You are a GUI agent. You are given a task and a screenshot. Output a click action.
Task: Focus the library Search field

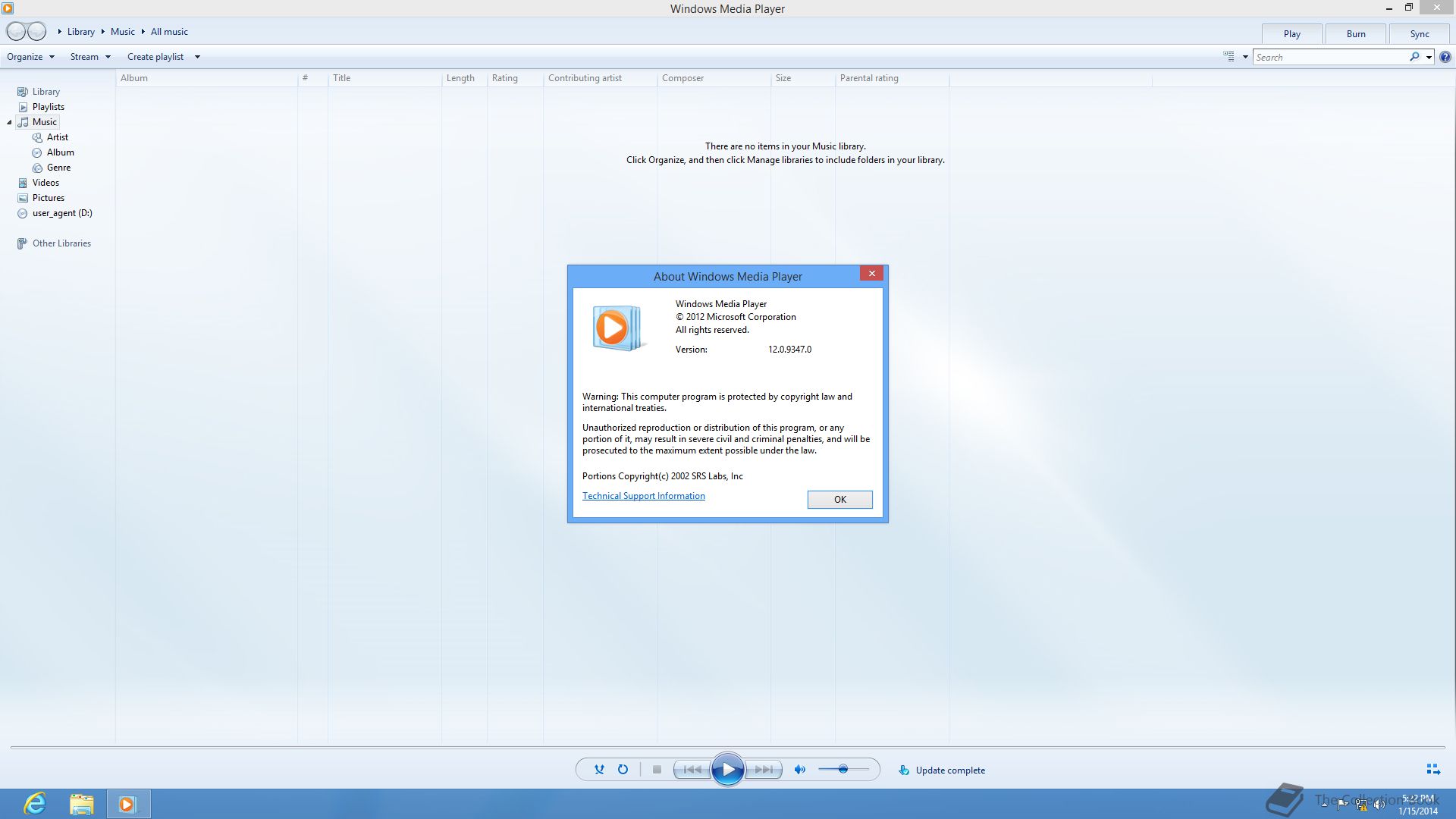1331,57
